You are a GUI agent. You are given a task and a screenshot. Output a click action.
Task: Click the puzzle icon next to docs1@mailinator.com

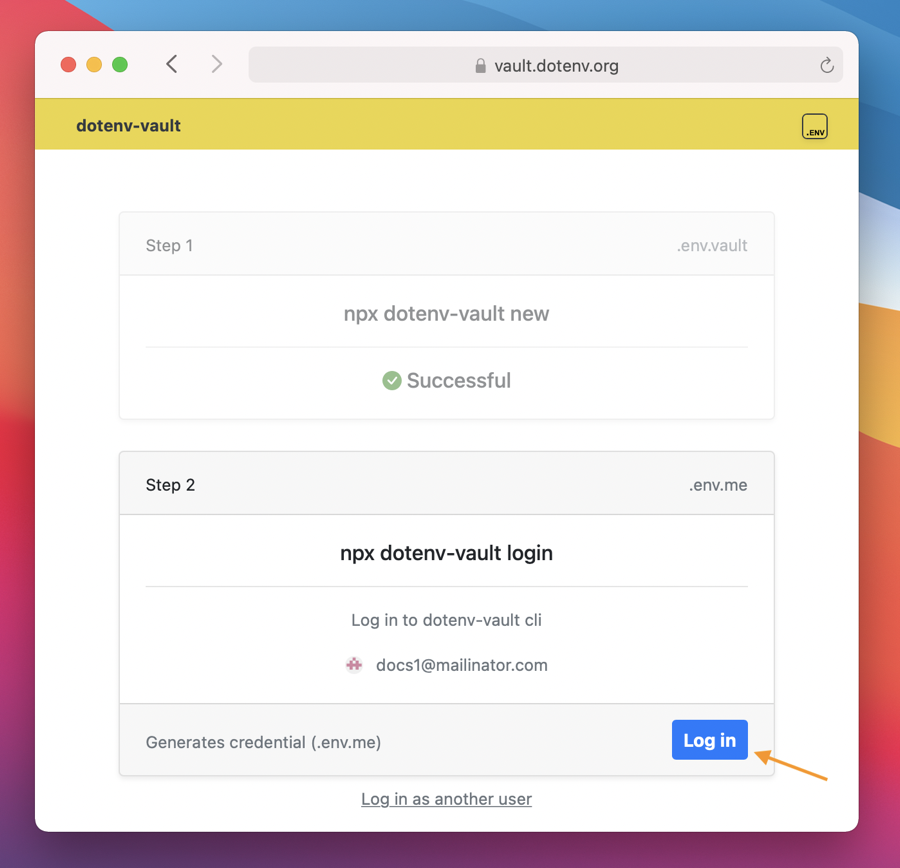(x=354, y=664)
